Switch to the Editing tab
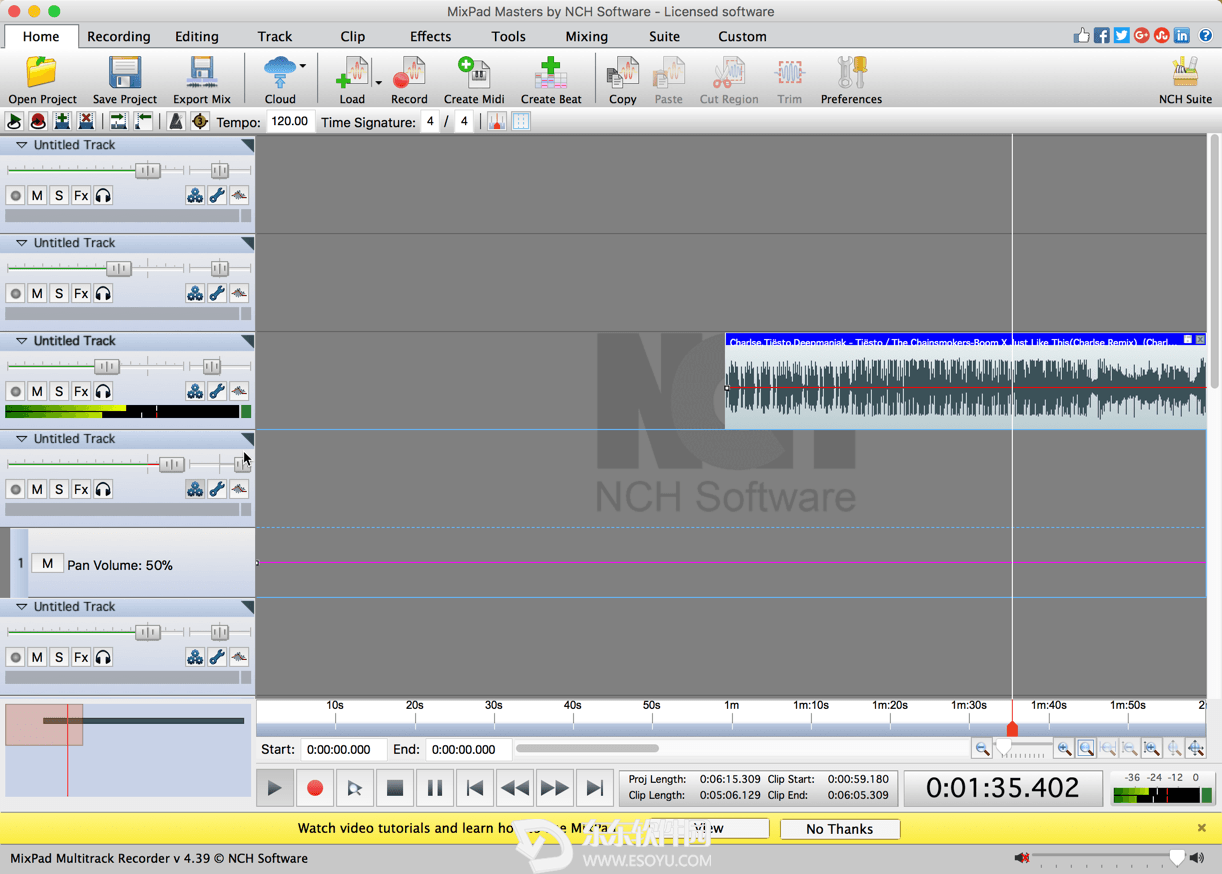This screenshot has height=874, width=1222. pos(196,36)
